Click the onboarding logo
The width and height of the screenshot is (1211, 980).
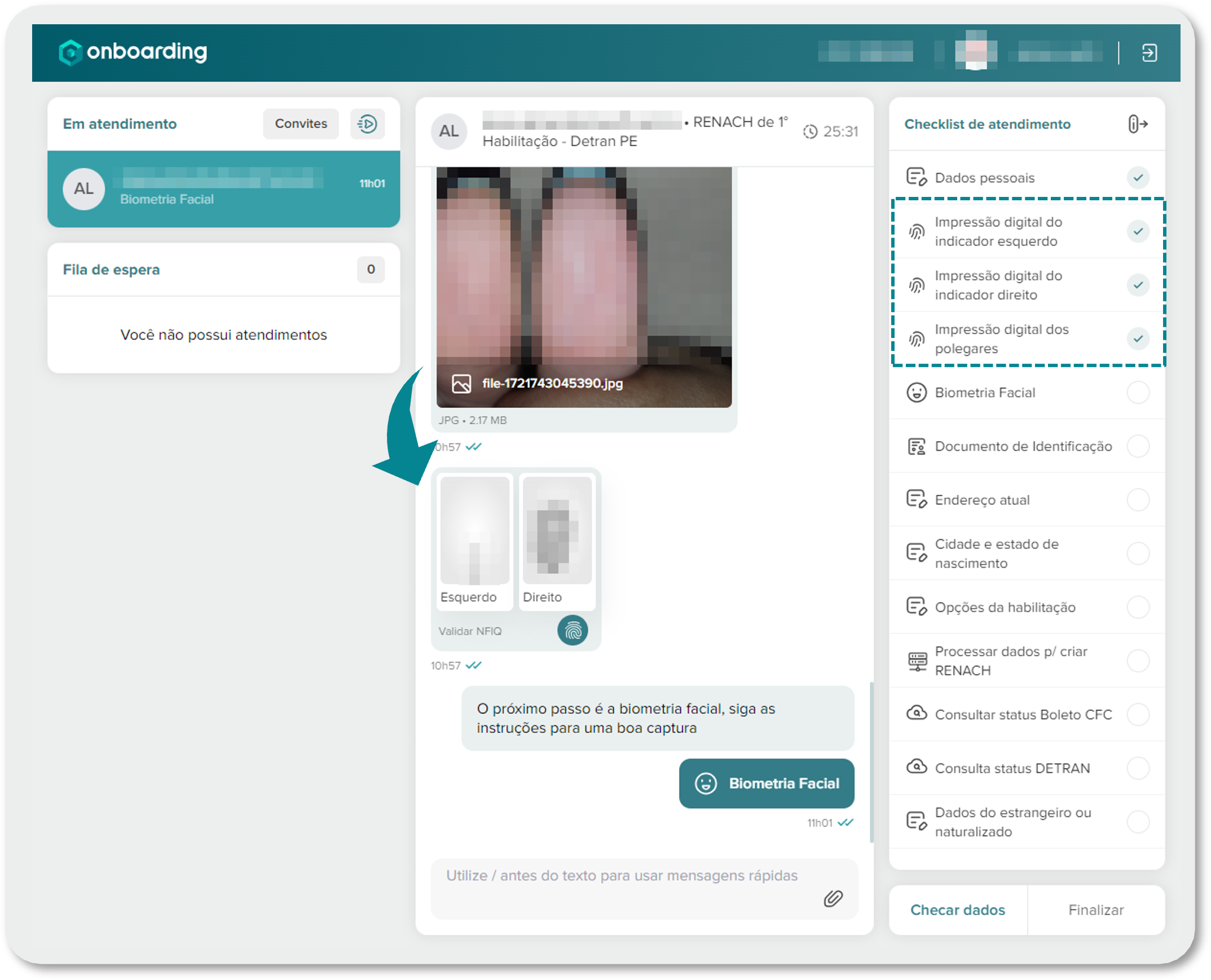[x=133, y=52]
